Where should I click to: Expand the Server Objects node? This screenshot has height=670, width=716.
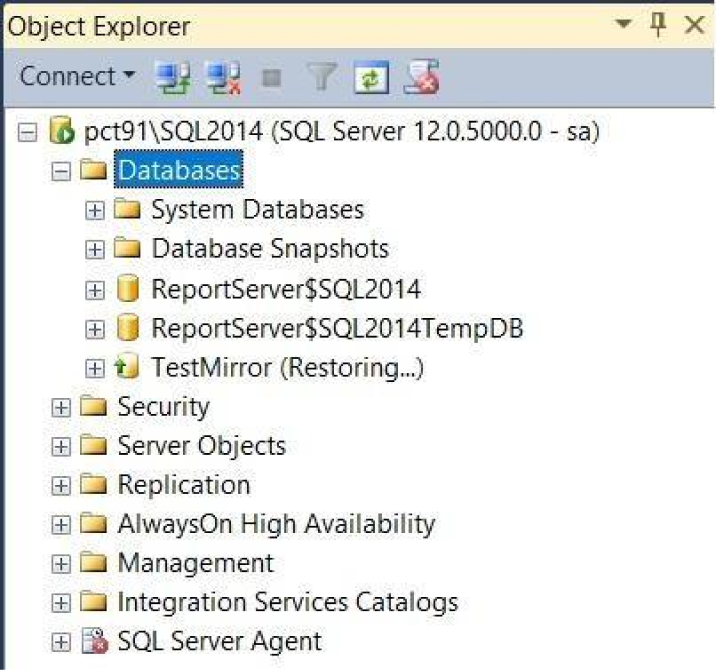point(61,447)
